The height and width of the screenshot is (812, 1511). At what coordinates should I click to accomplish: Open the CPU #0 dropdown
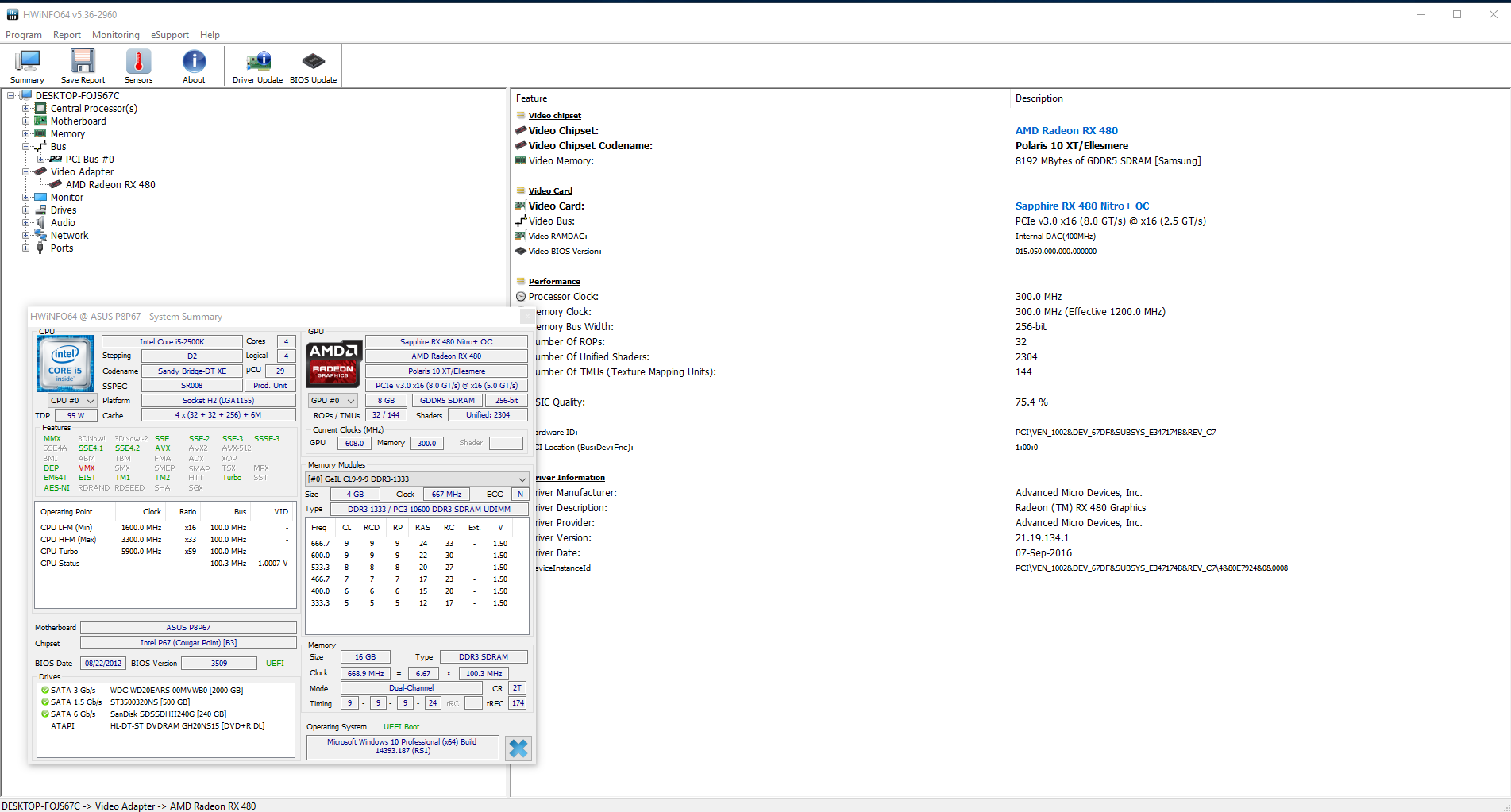pyautogui.click(x=72, y=401)
